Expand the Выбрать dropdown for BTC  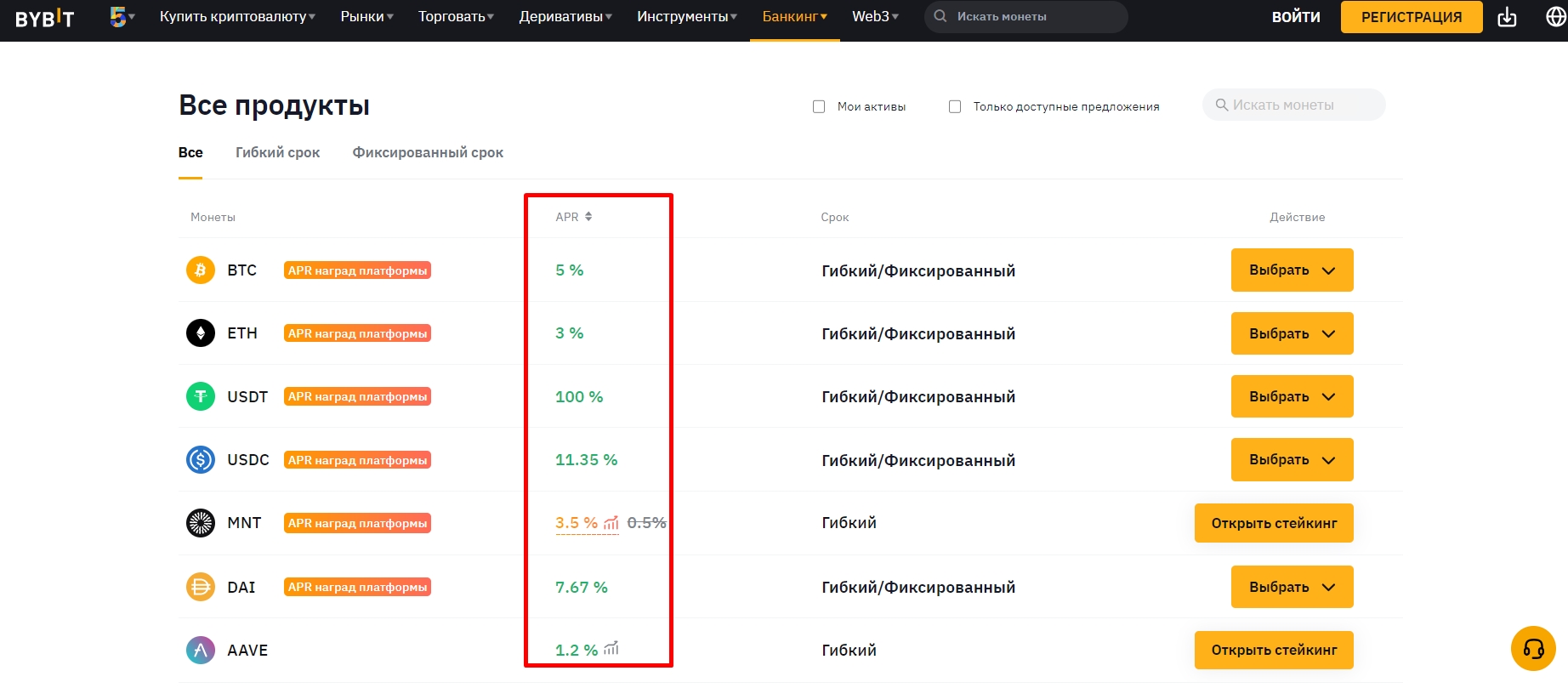click(x=1292, y=270)
